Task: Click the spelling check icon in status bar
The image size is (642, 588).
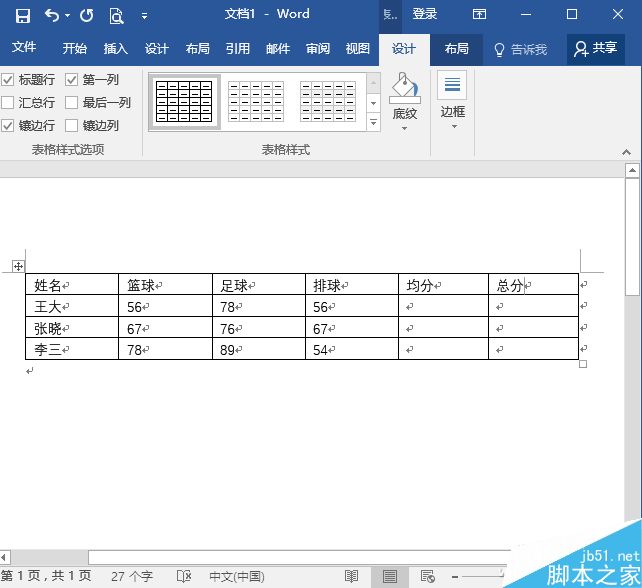Action: tap(184, 576)
